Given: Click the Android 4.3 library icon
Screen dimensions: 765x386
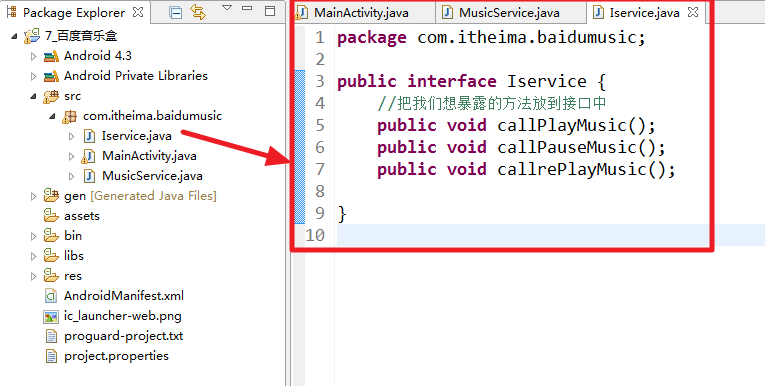Looking at the screenshot, I should pos(51,57).
